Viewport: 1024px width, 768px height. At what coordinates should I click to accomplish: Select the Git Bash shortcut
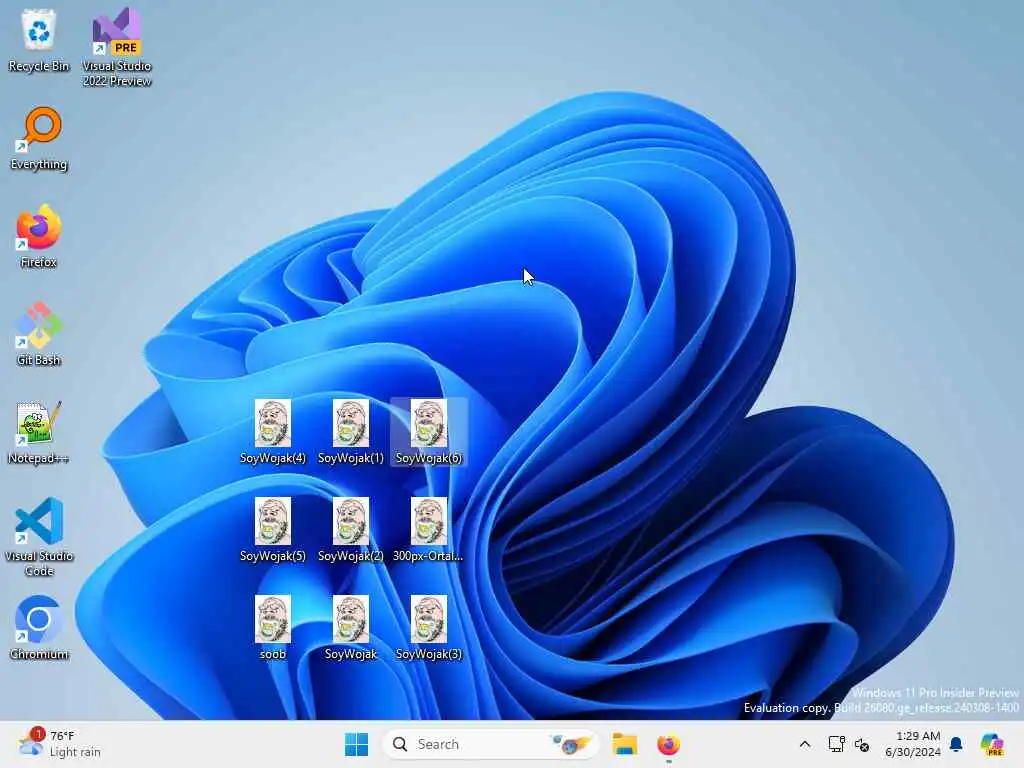tap(39, 334)
